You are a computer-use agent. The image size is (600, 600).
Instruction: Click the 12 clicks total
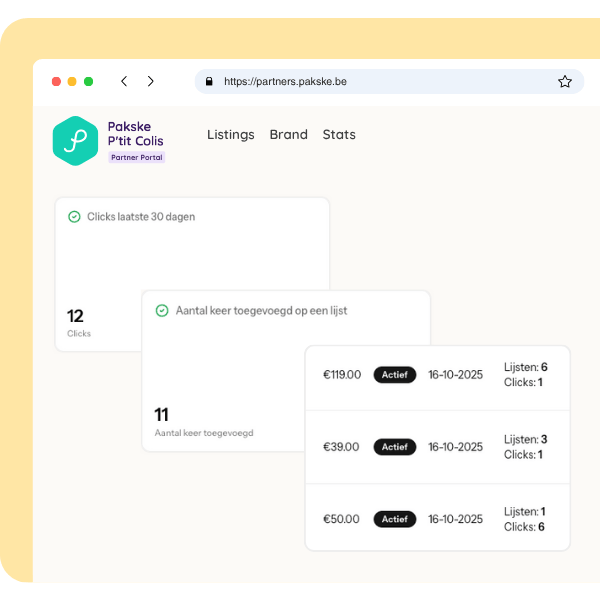pyautogui.click(x=75, y=316)
